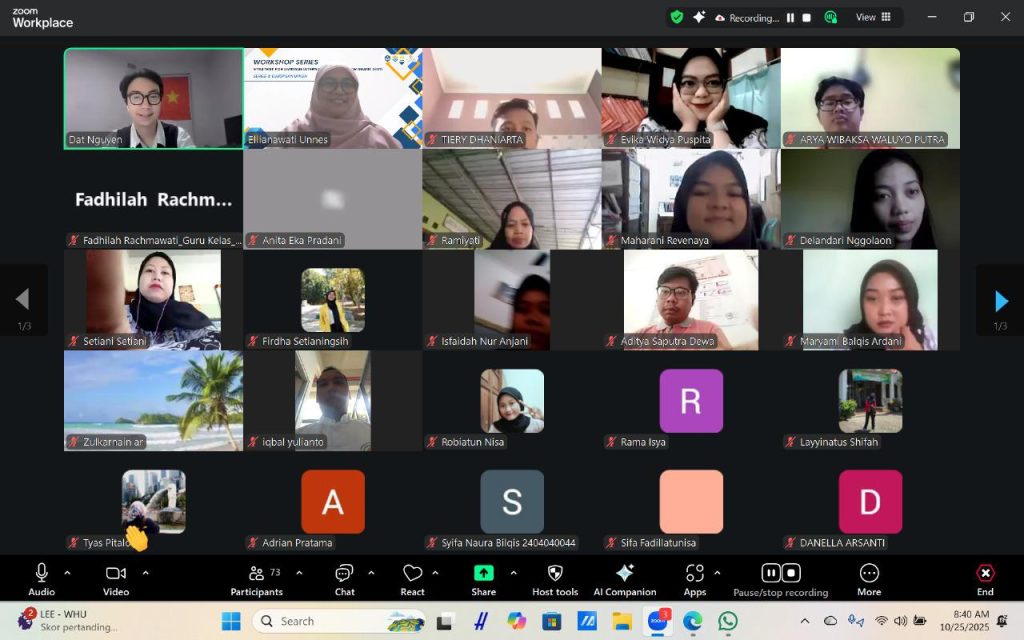The height and width of the screenshot is (640, 1024).
Task: Open the Chat panel
Action: (x=344, y=574)
